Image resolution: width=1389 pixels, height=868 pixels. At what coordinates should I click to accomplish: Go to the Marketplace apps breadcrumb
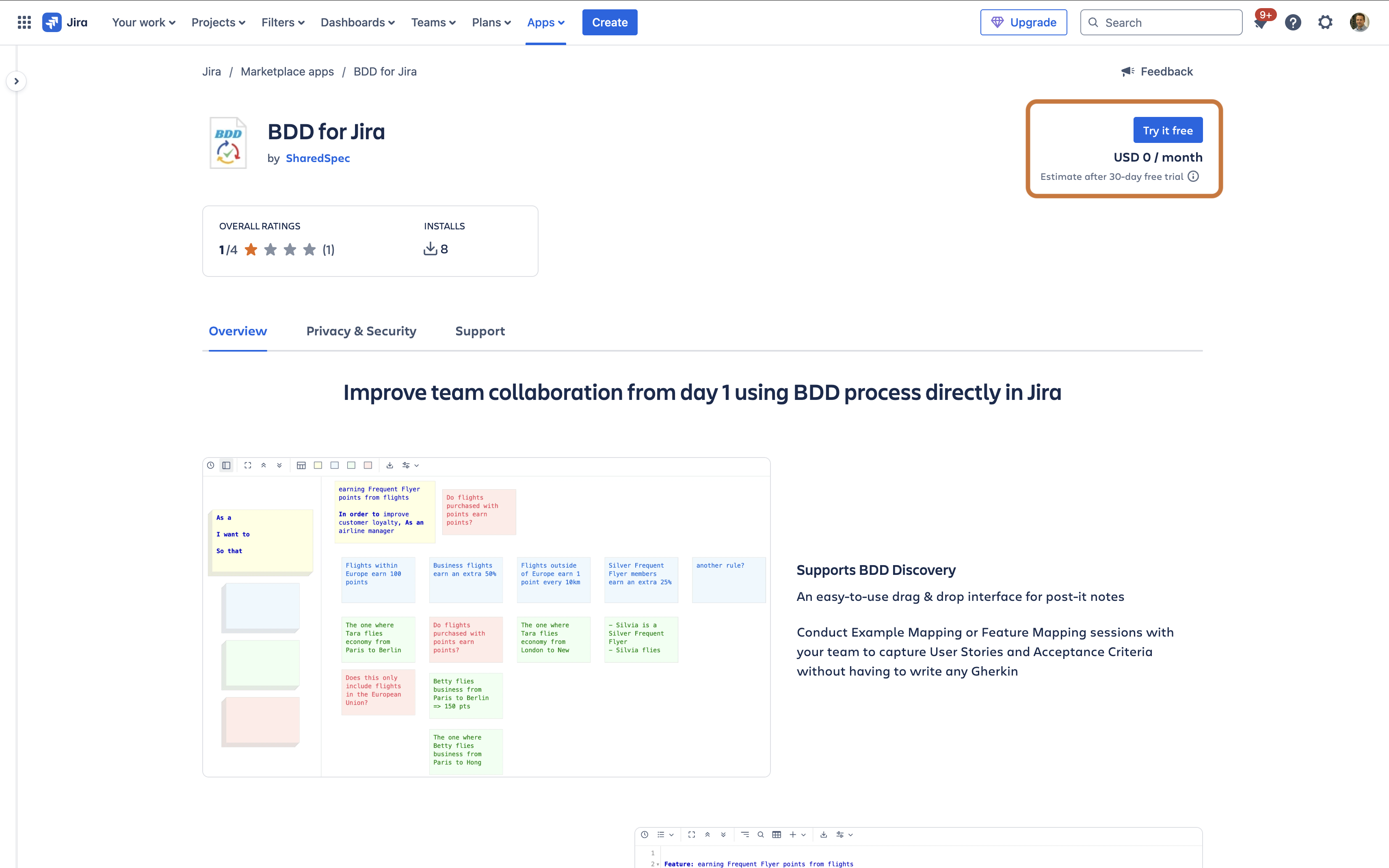287,71
